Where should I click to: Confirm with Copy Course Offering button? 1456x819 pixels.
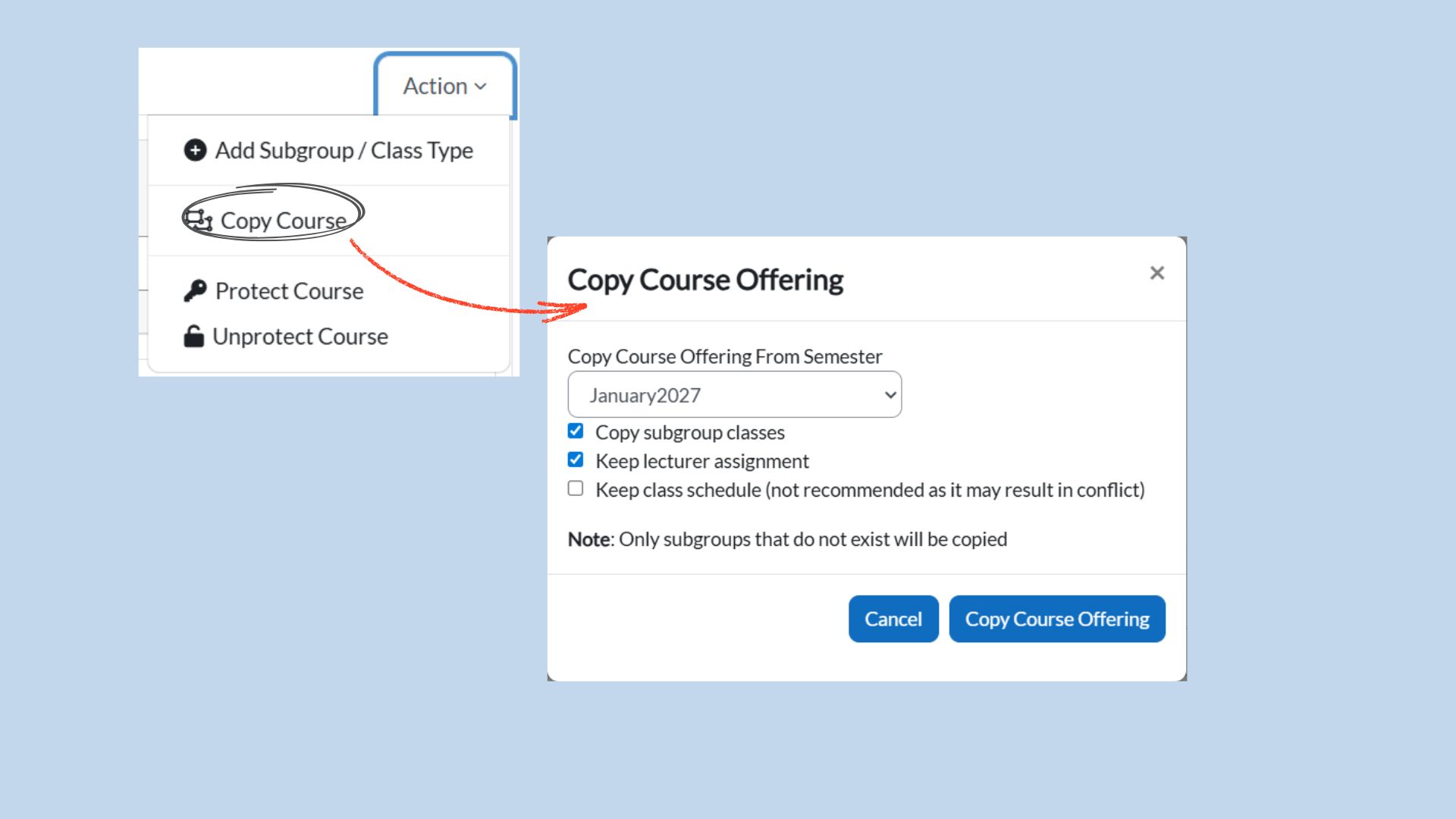(1057, 619)
